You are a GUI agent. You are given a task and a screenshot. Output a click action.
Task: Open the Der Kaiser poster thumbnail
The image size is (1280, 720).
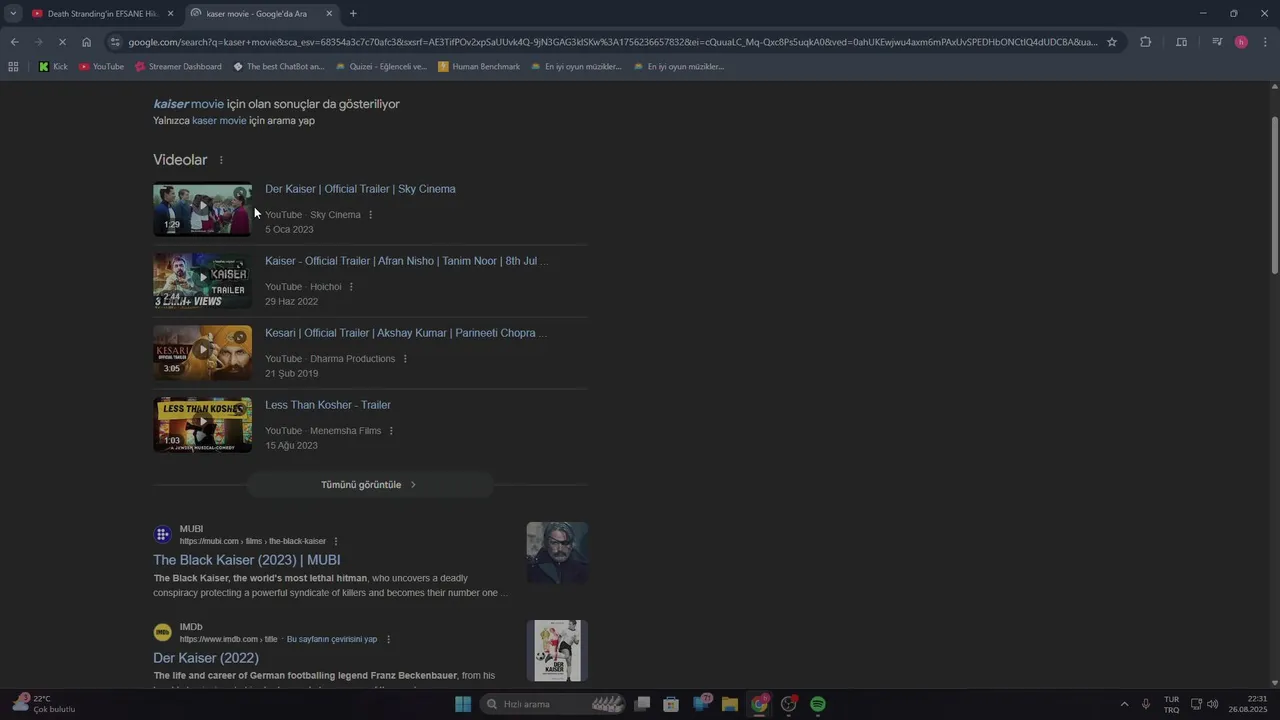point(557,651)
